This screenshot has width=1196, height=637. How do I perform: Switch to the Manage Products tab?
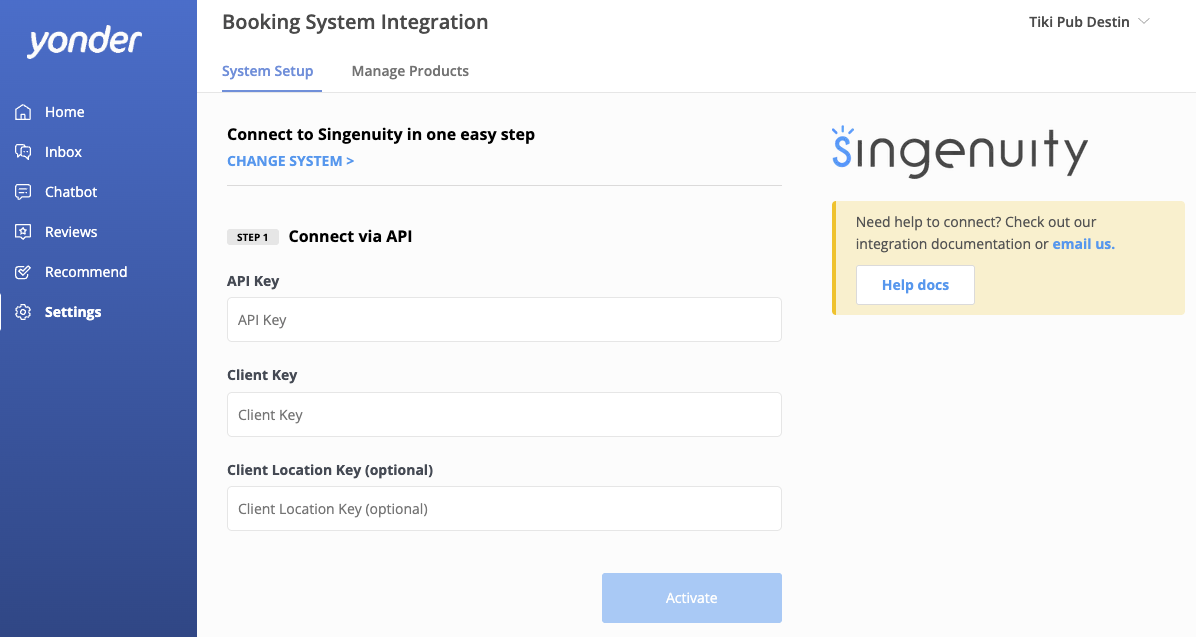point(410,71)
